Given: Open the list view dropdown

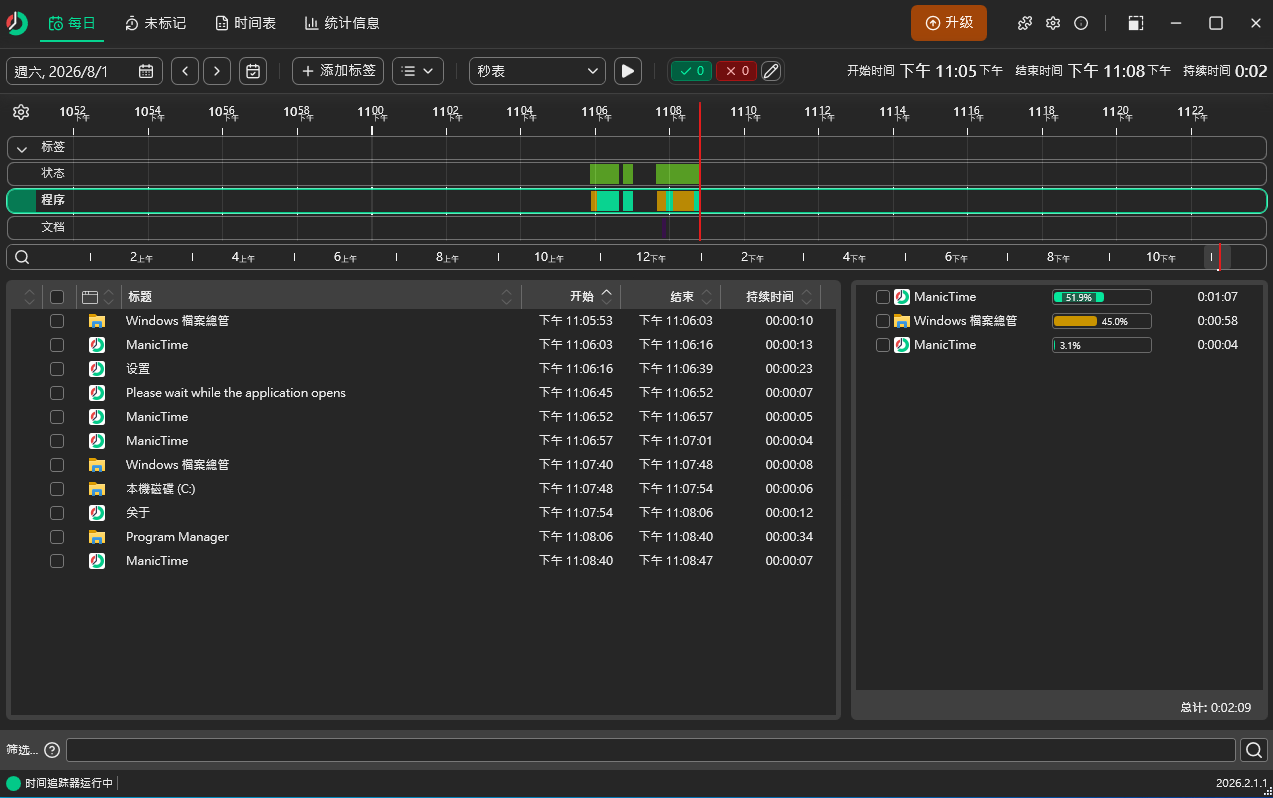Looking at the screenshot, I should [418, 71].
